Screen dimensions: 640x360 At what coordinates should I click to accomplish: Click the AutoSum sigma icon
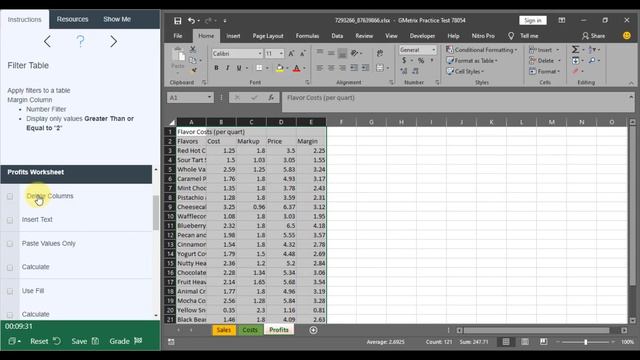pyautogui.click(x=575, y=49)
